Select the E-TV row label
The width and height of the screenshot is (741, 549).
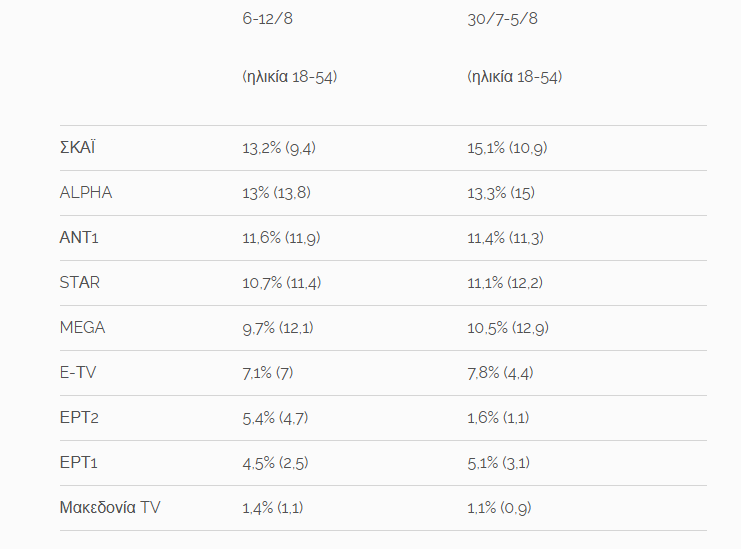pos(79,373)
